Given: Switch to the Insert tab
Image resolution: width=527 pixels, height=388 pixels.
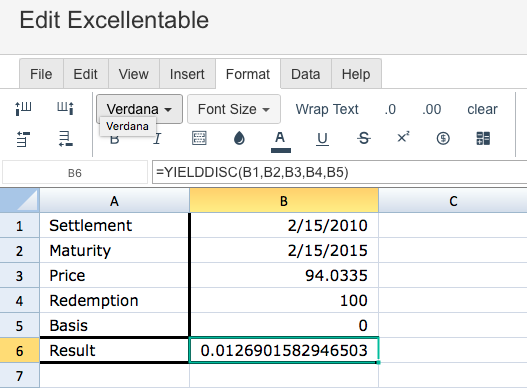Looking at the screenshot, I should tap(187, 74).
